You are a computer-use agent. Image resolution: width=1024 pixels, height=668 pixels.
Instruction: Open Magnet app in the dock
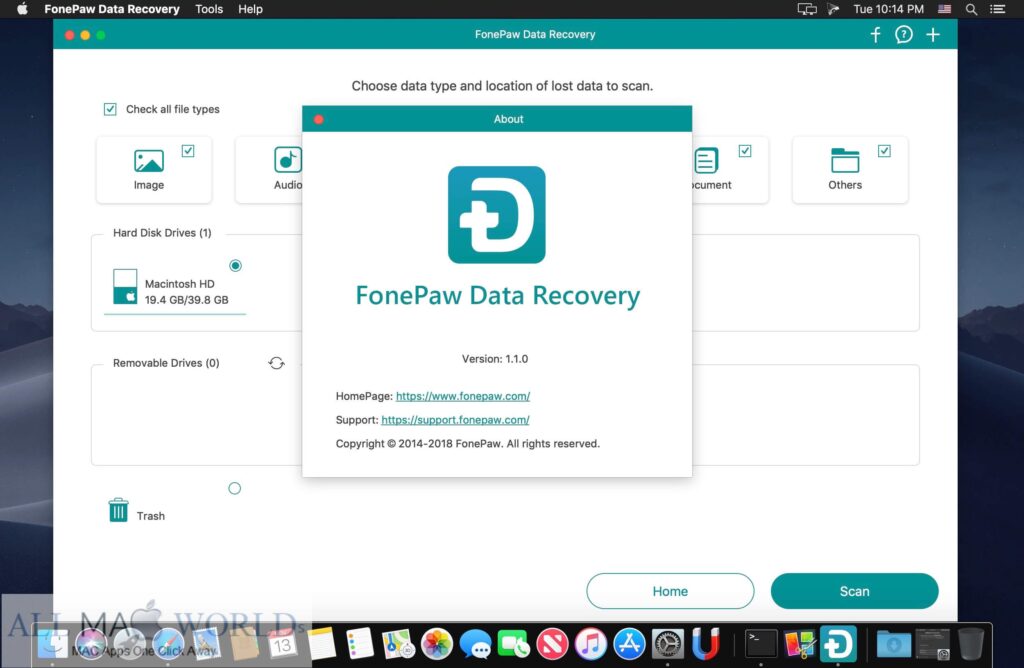click(x=705, y=644)
